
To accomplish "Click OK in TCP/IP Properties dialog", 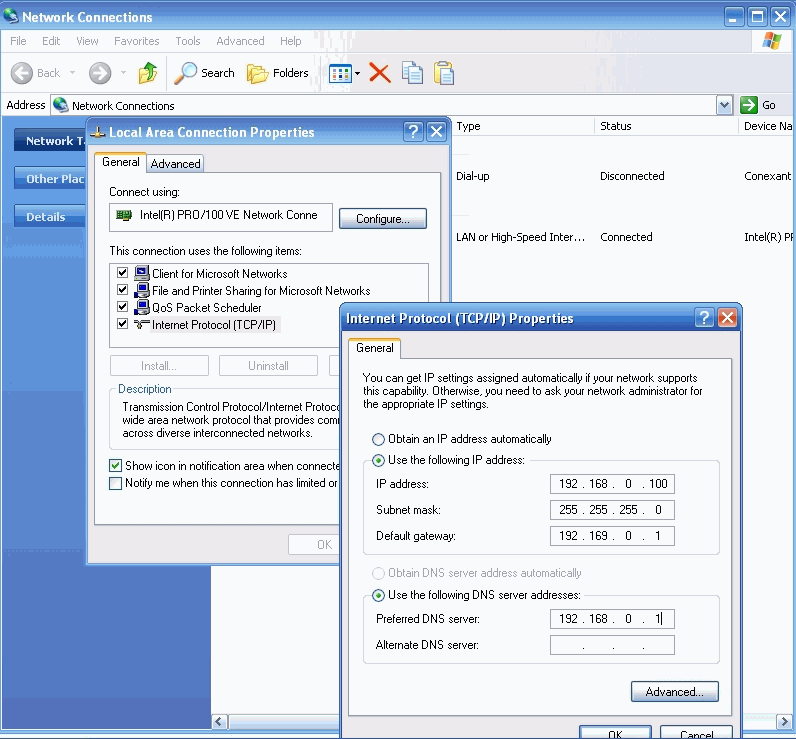I will [615, 732].
